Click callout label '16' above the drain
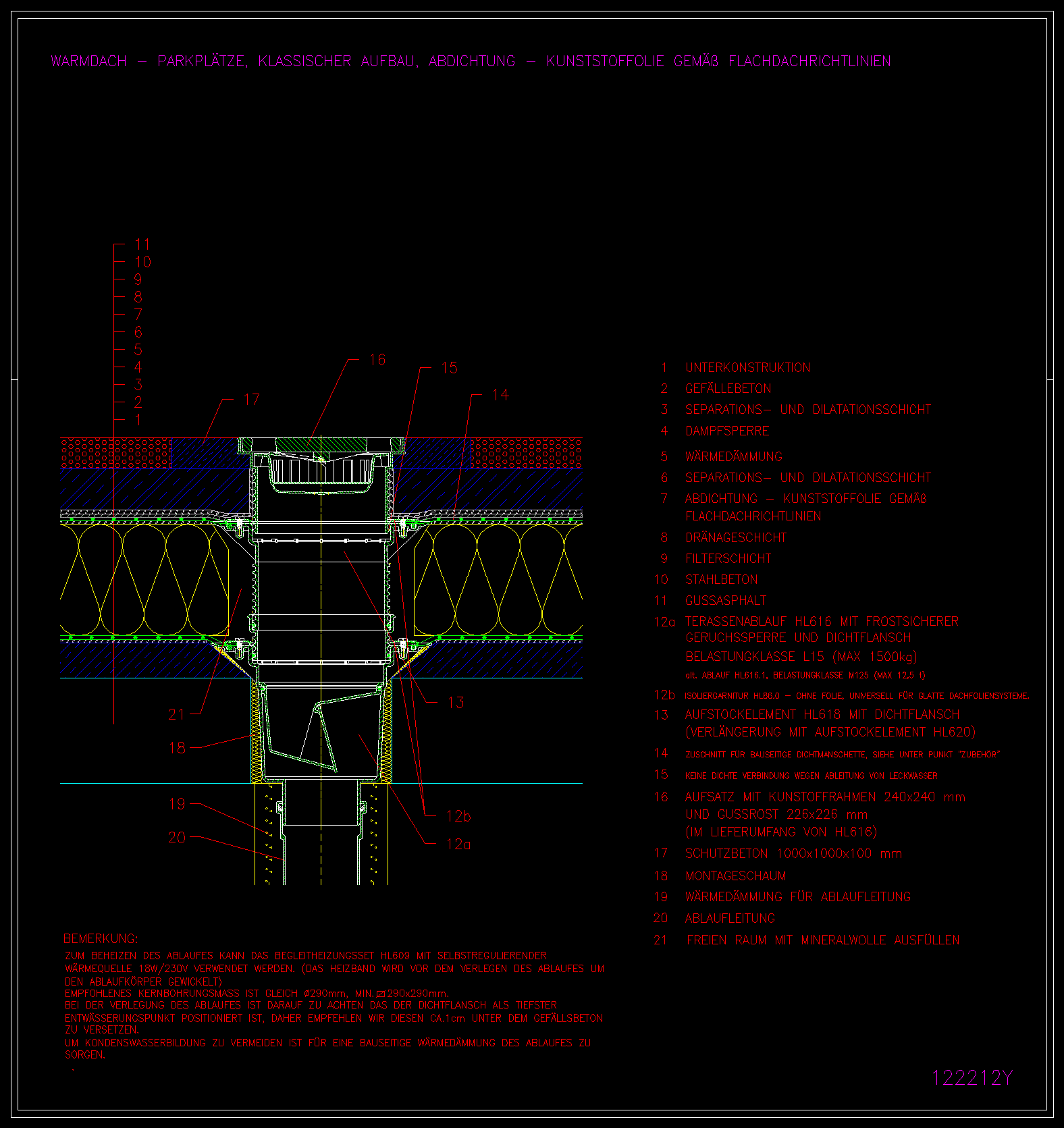 point(377,360)
